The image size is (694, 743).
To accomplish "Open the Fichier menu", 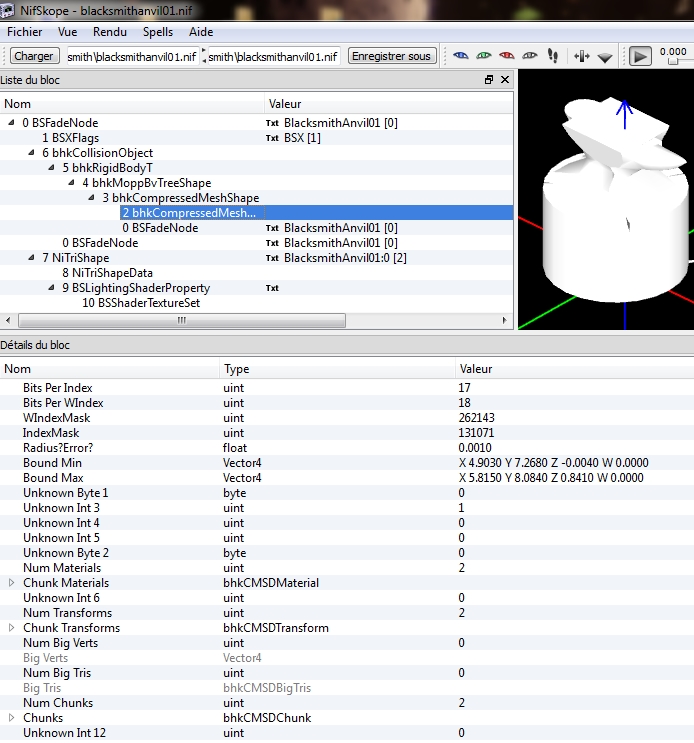I will point(25,32).
